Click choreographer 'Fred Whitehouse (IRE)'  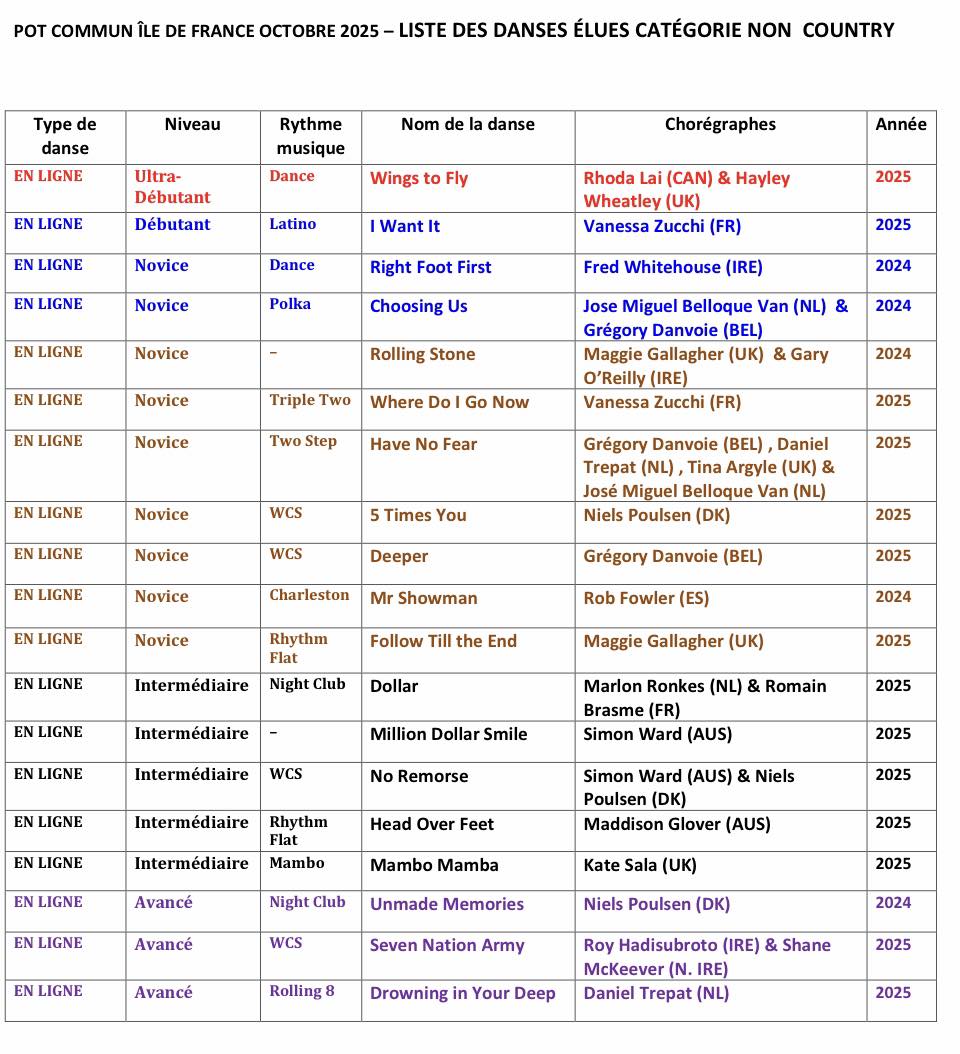click(x=672, y=268)
